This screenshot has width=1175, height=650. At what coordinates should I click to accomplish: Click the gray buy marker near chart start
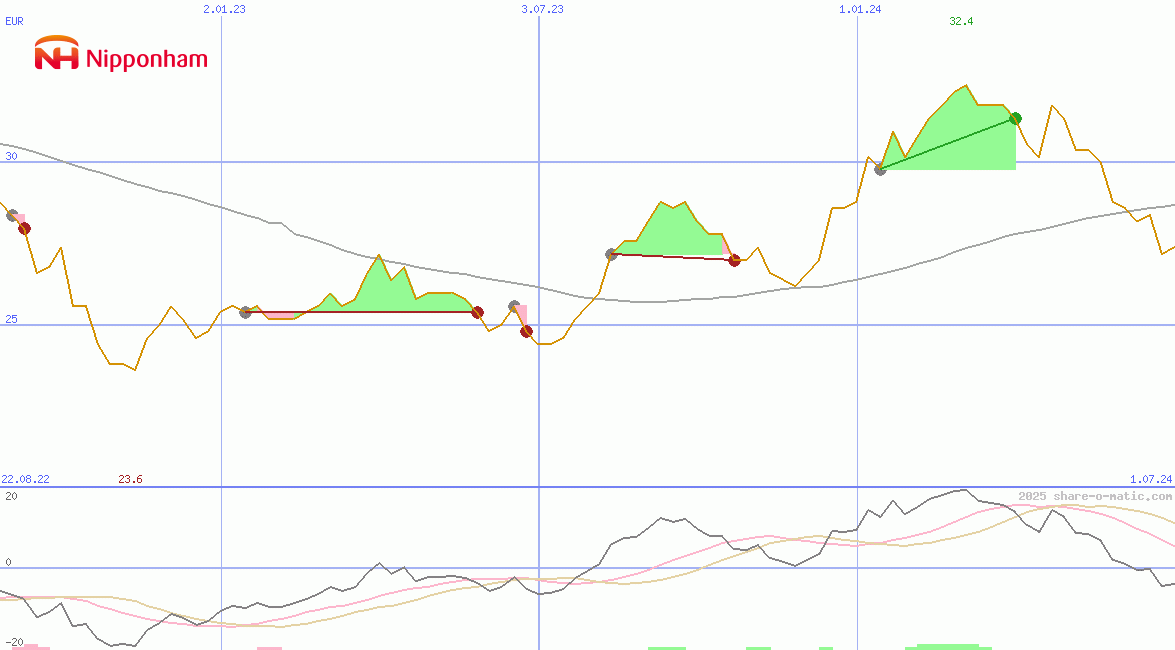point(12,215)
